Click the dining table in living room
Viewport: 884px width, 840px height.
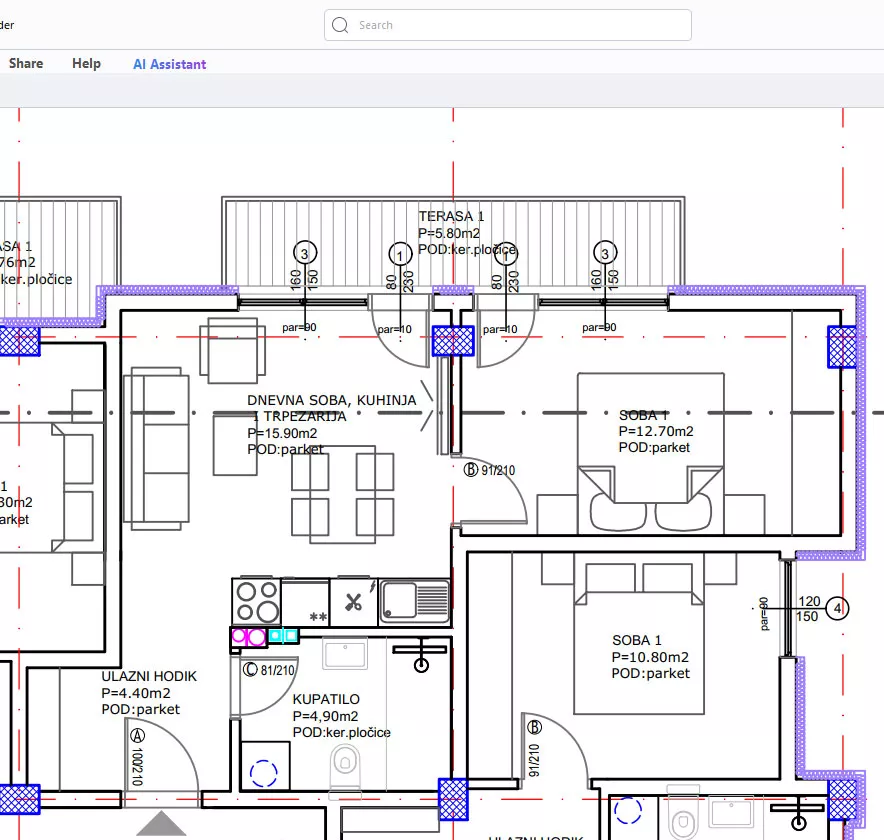click(x=342, y=495)
